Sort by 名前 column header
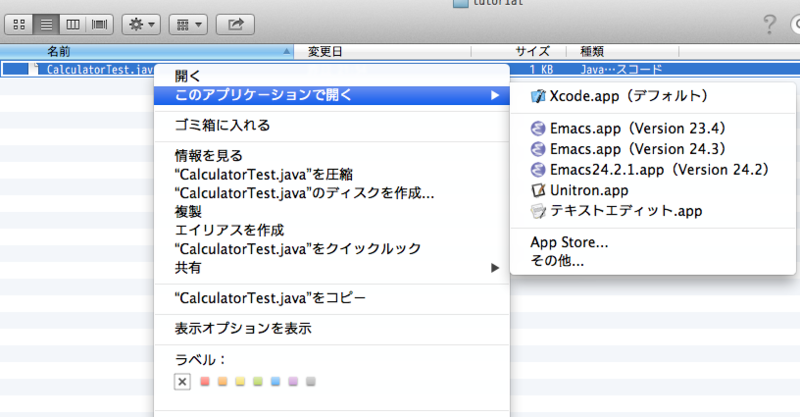This screenshot has width=800, height=417. click(146, 52)
